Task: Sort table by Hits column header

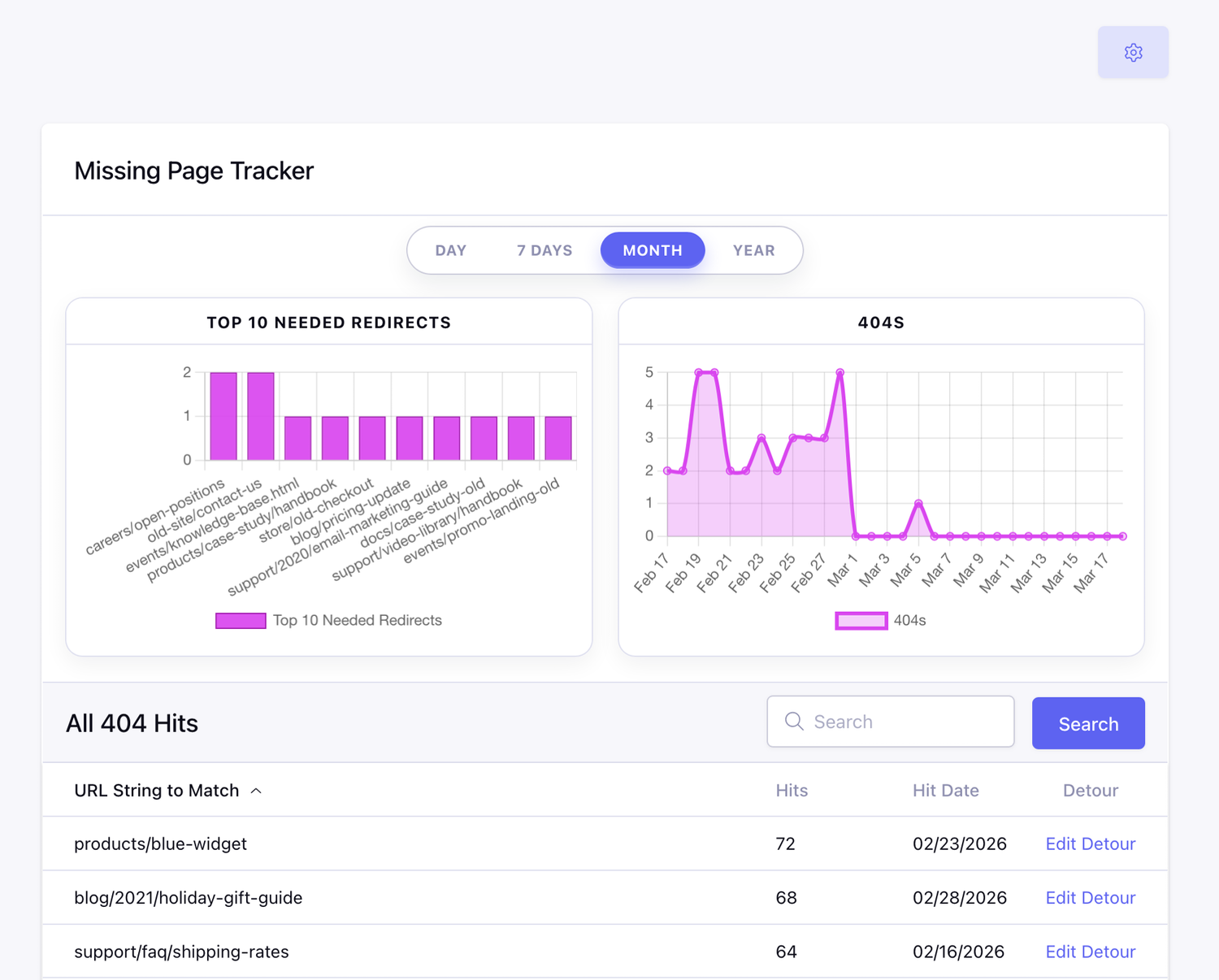Action: 791,791
